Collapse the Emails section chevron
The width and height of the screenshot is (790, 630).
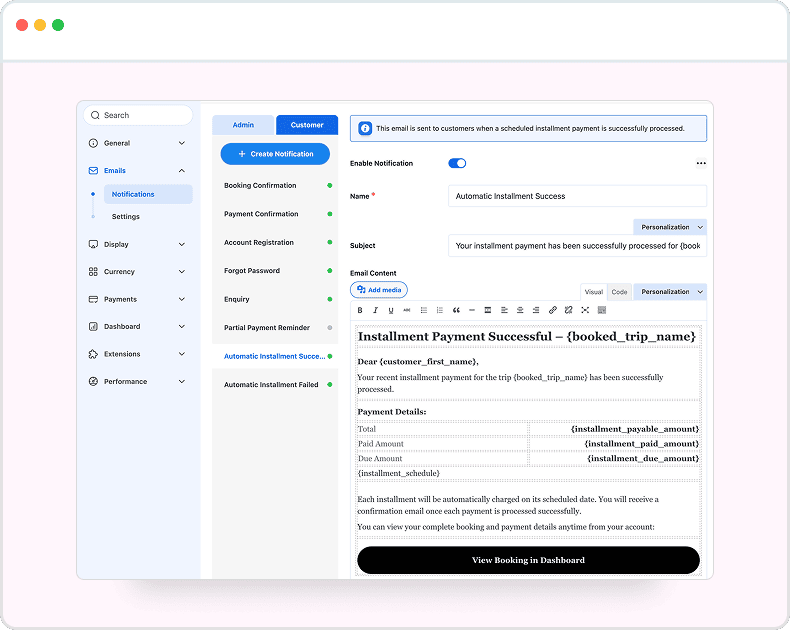[x=182, y=171]
